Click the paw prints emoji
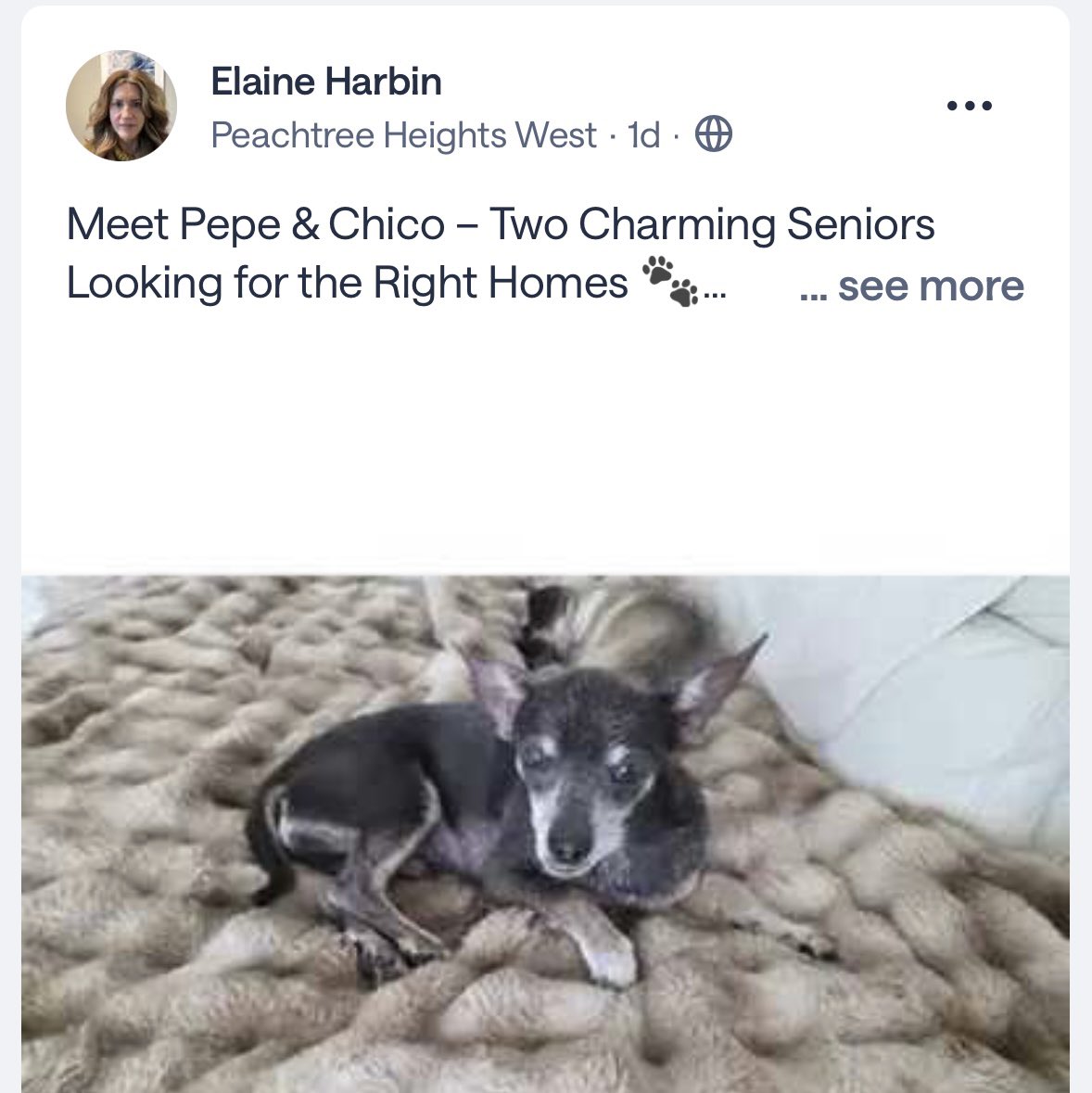Screen dimensions: 1092x1093 (669, 281)
